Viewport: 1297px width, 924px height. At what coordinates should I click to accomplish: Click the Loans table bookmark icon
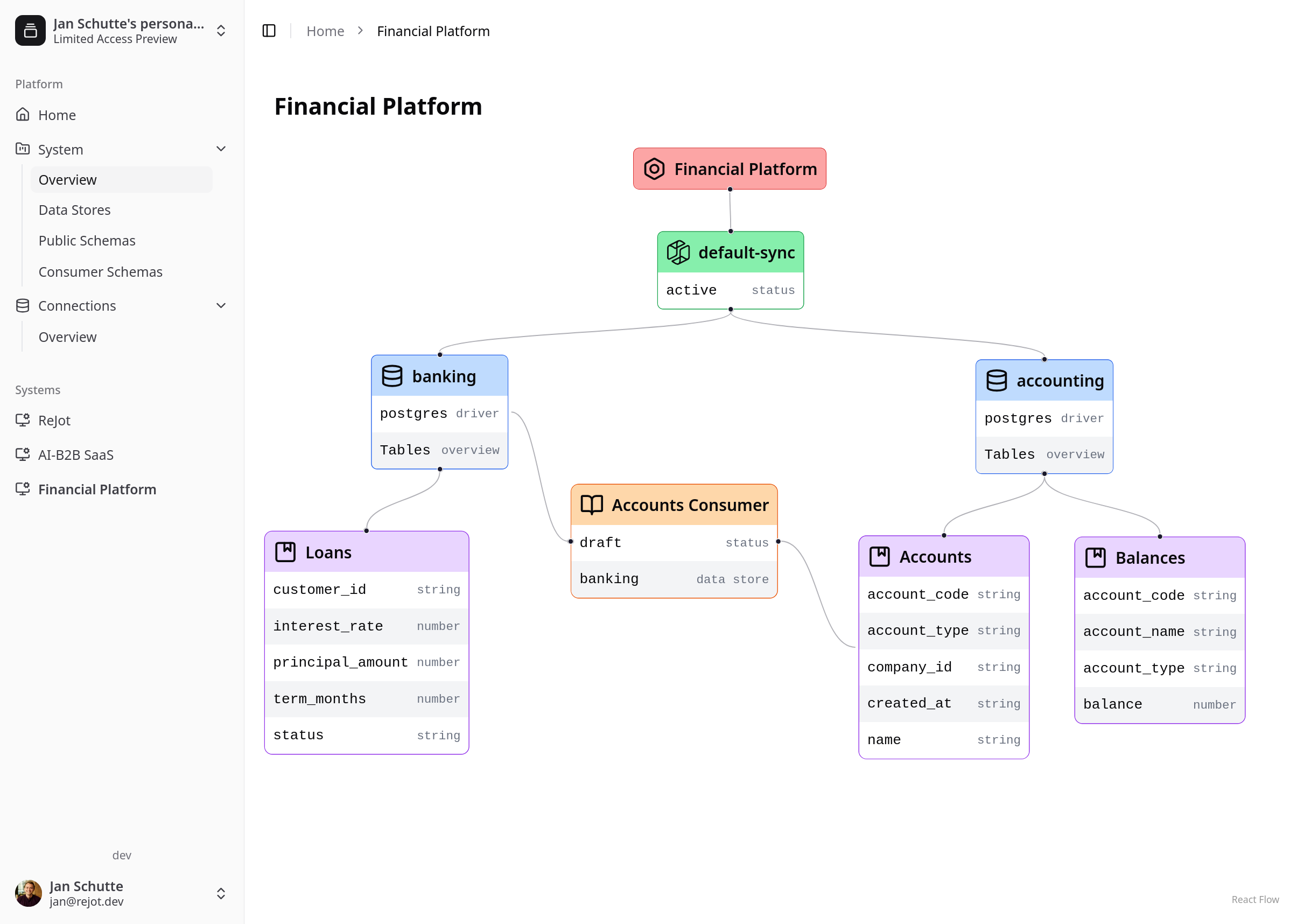coord(285,552)
